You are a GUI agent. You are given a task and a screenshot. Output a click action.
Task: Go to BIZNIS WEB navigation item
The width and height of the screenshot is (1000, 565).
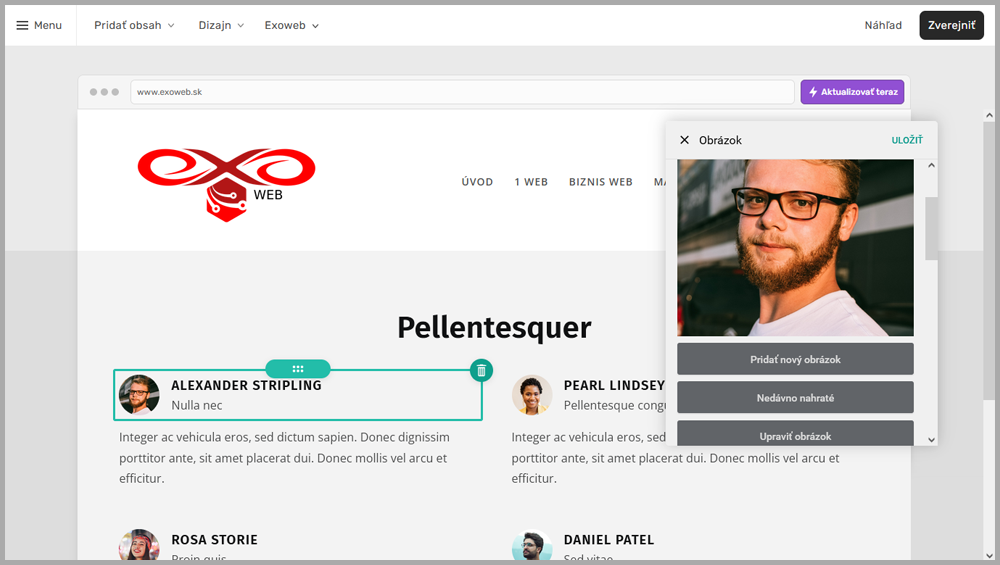pos(601,182)
